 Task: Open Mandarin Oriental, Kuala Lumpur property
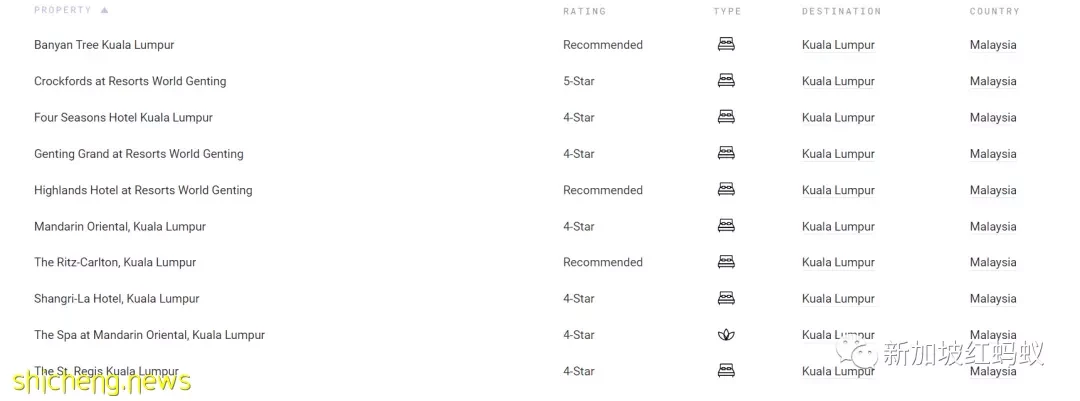click(120, 226)
